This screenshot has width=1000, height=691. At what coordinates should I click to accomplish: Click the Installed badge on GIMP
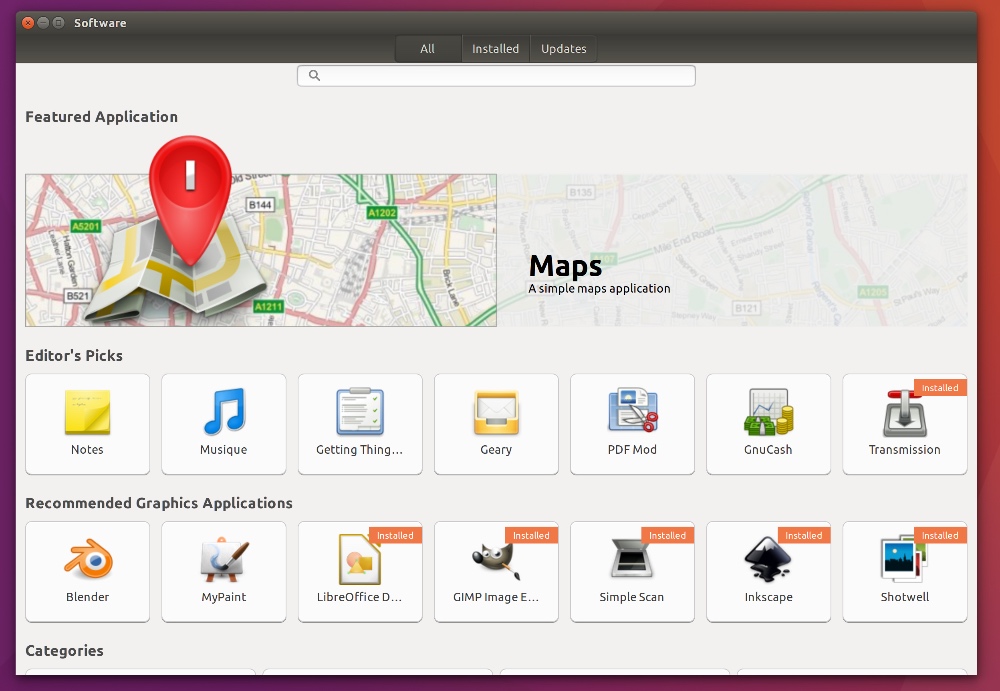531,535
